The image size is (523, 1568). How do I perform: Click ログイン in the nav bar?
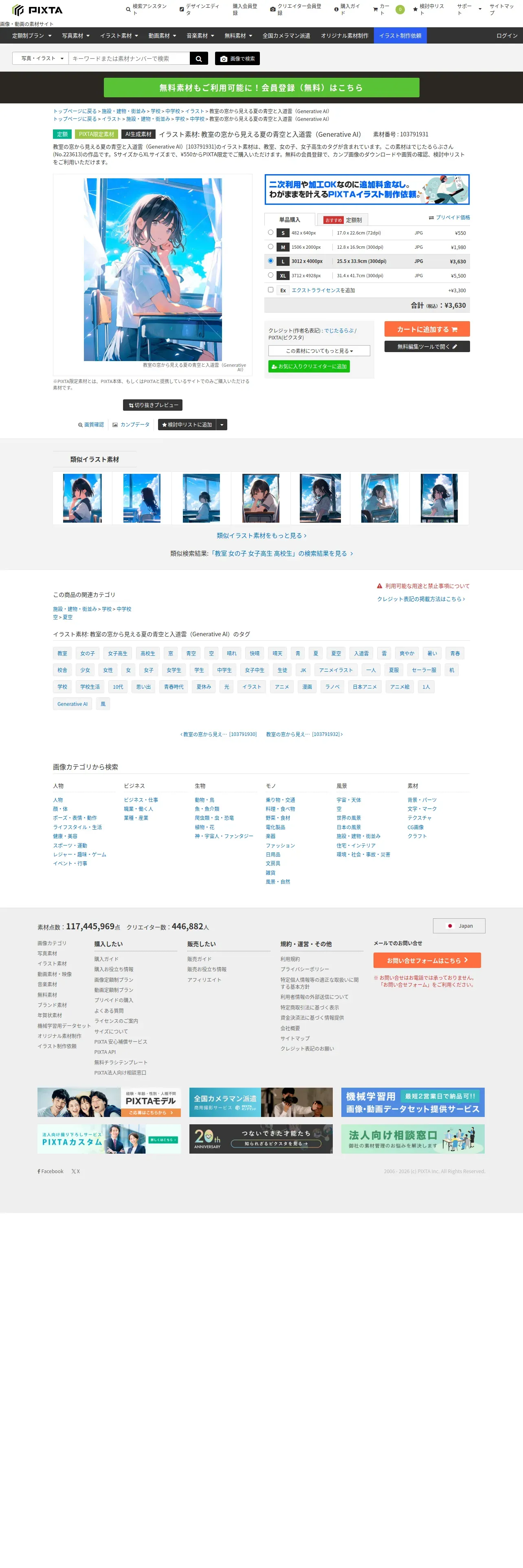click(507, 36)
